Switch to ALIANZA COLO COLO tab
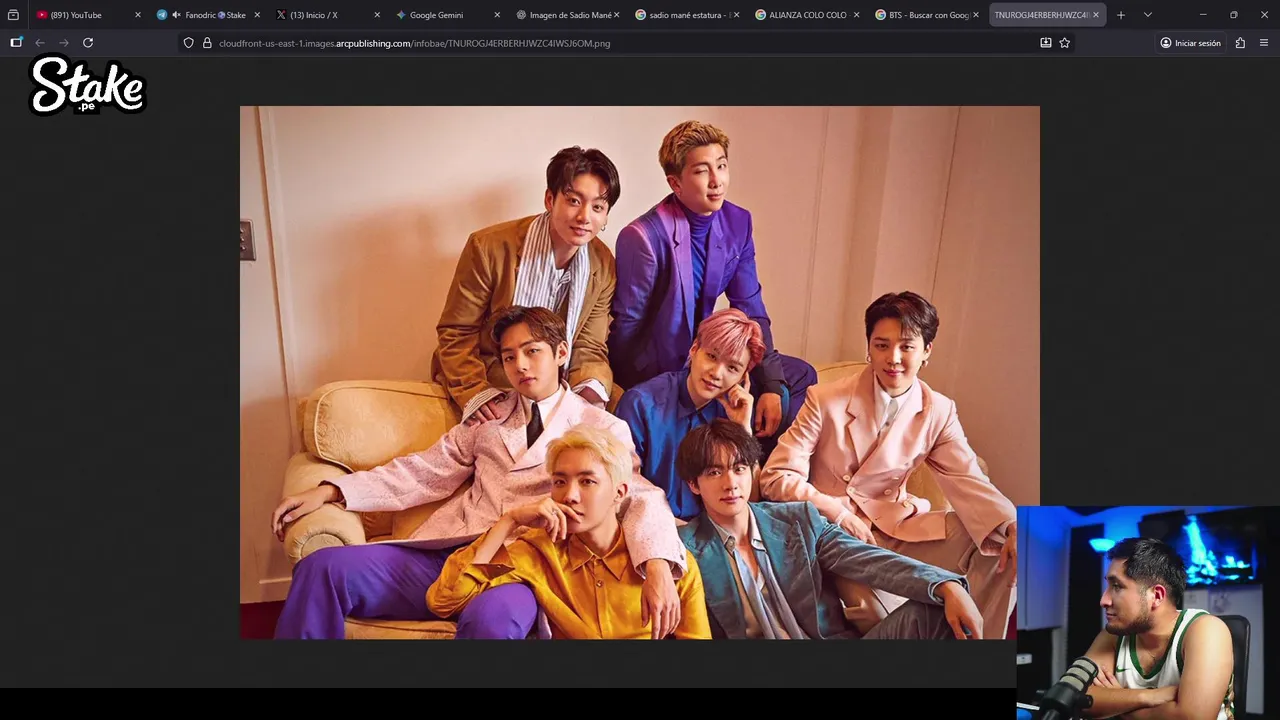The width and height of the screenshot is (1280, 720). pyautogui.click(x=807, y=15)
